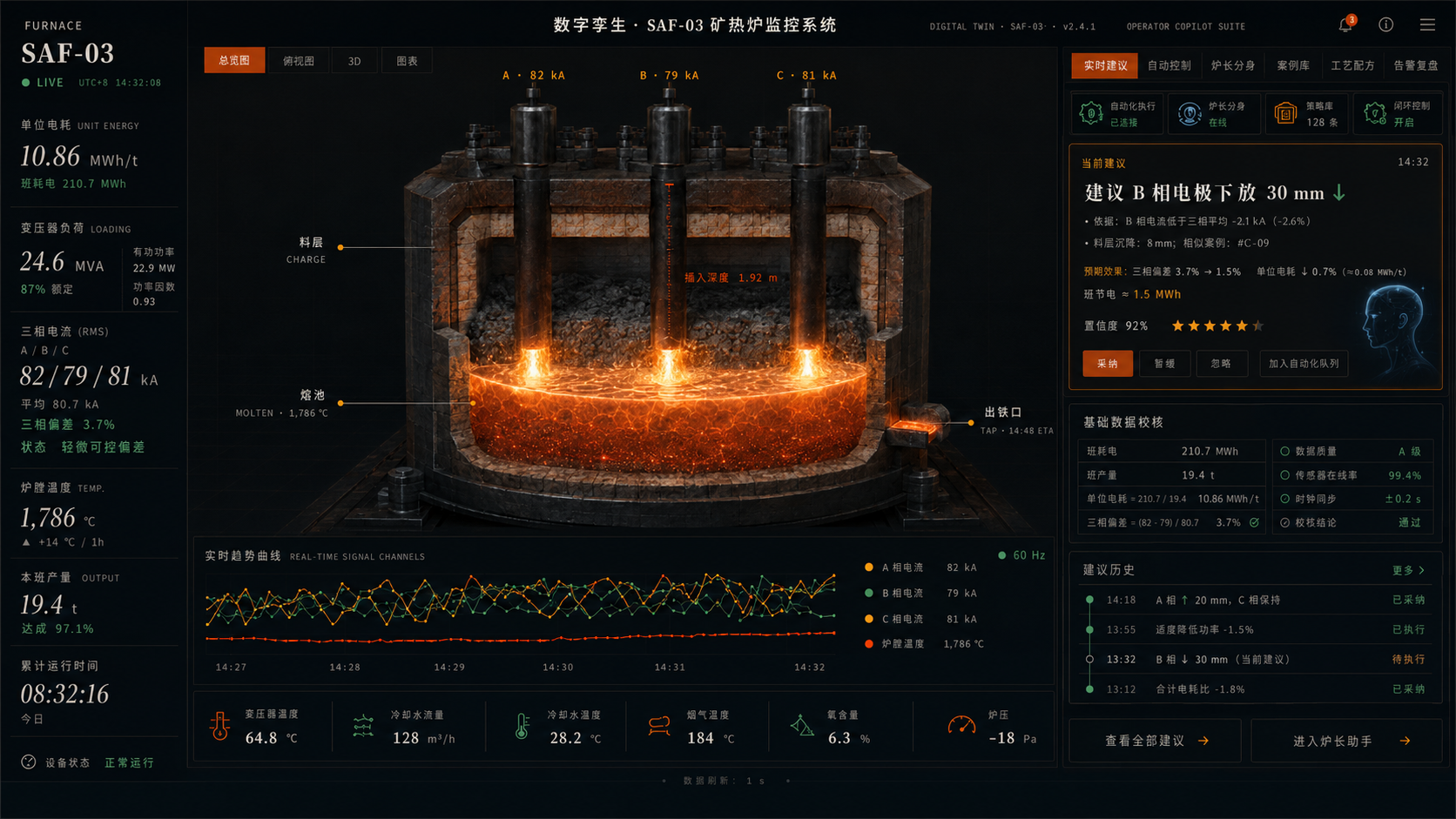
Task: Expand the 13:12 history entry
Action: click(x=1257, y=688)
